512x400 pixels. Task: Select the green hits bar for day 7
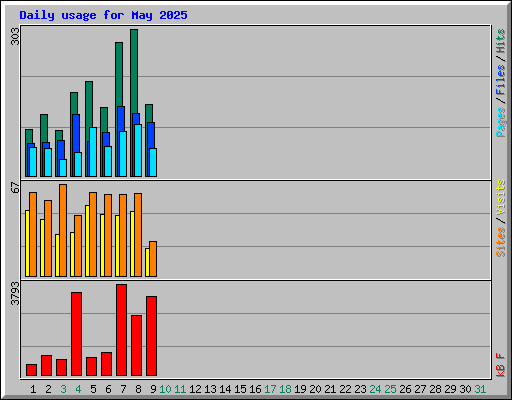point(119,74)
